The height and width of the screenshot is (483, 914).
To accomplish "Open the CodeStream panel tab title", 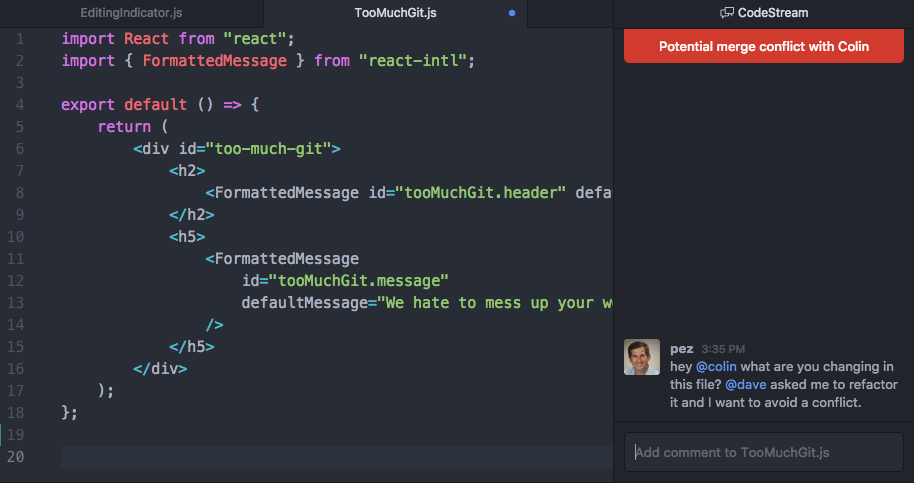I will 772,13.
